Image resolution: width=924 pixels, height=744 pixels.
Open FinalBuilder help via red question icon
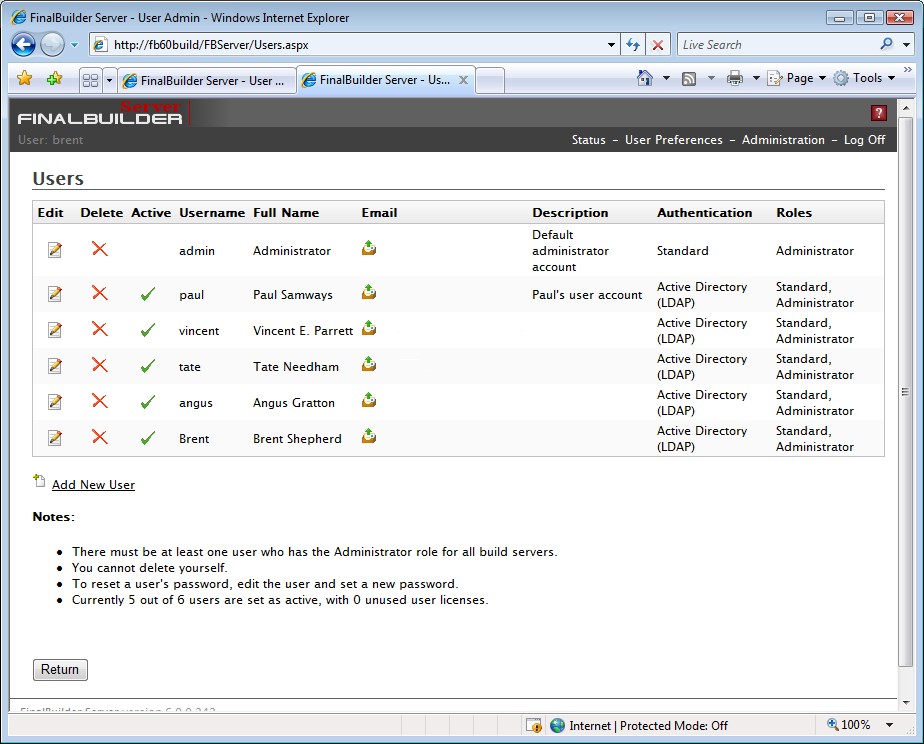[879, 113]
